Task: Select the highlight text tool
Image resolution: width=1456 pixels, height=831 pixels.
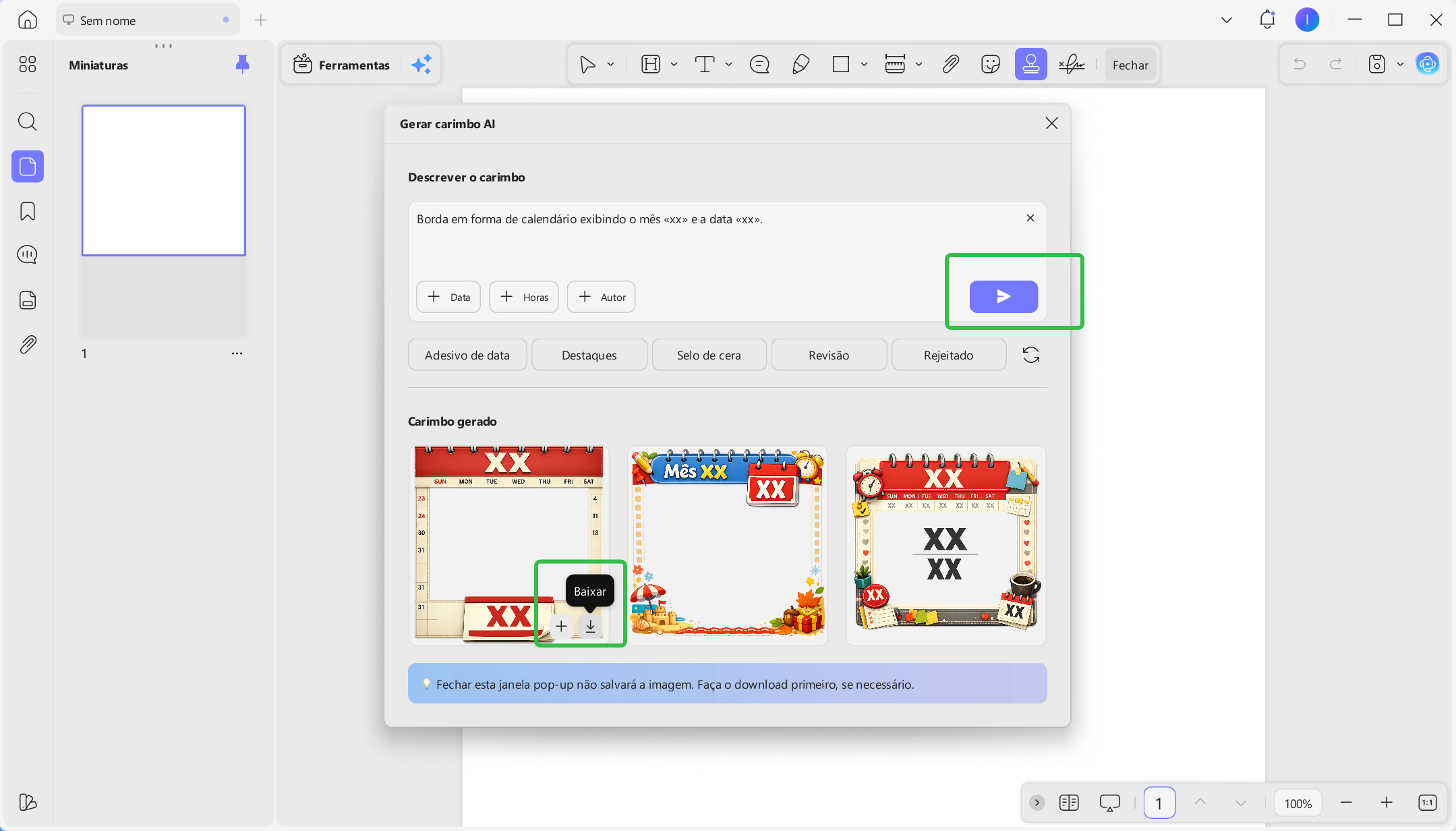Action: point(651,65)
